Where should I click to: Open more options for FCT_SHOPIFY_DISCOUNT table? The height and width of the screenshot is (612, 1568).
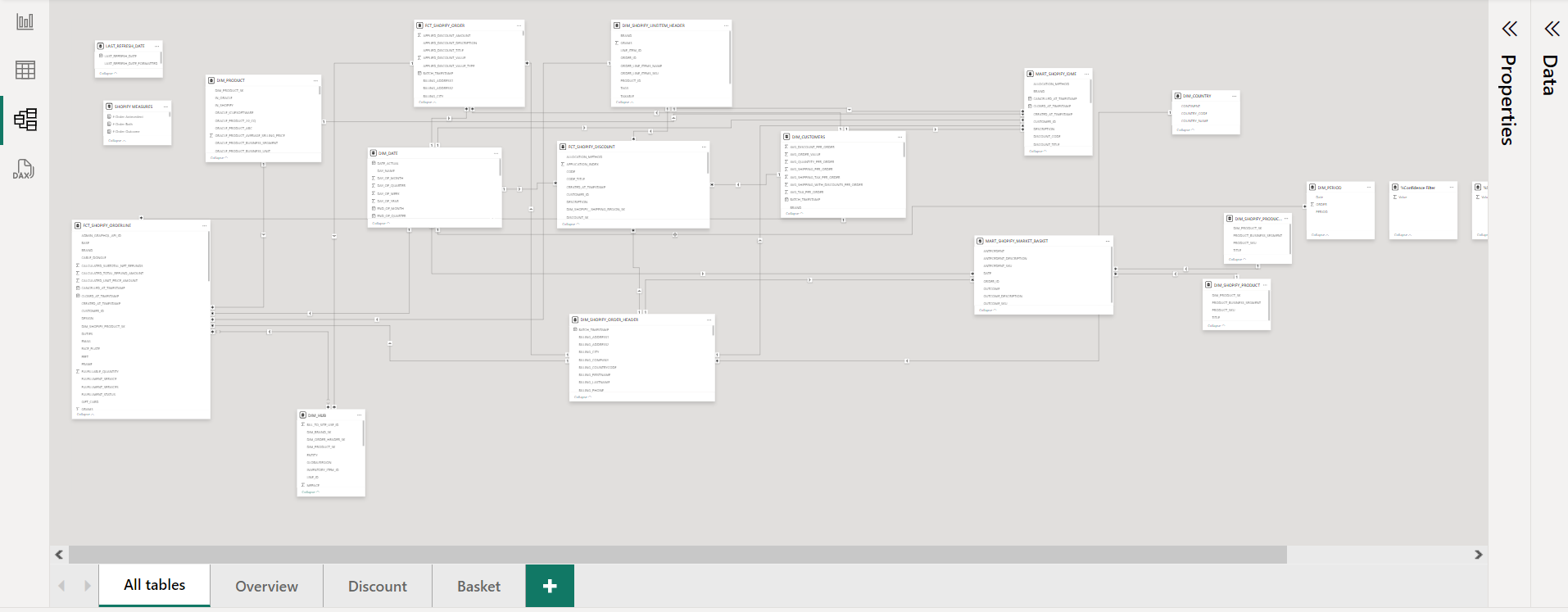click(704, 147)
